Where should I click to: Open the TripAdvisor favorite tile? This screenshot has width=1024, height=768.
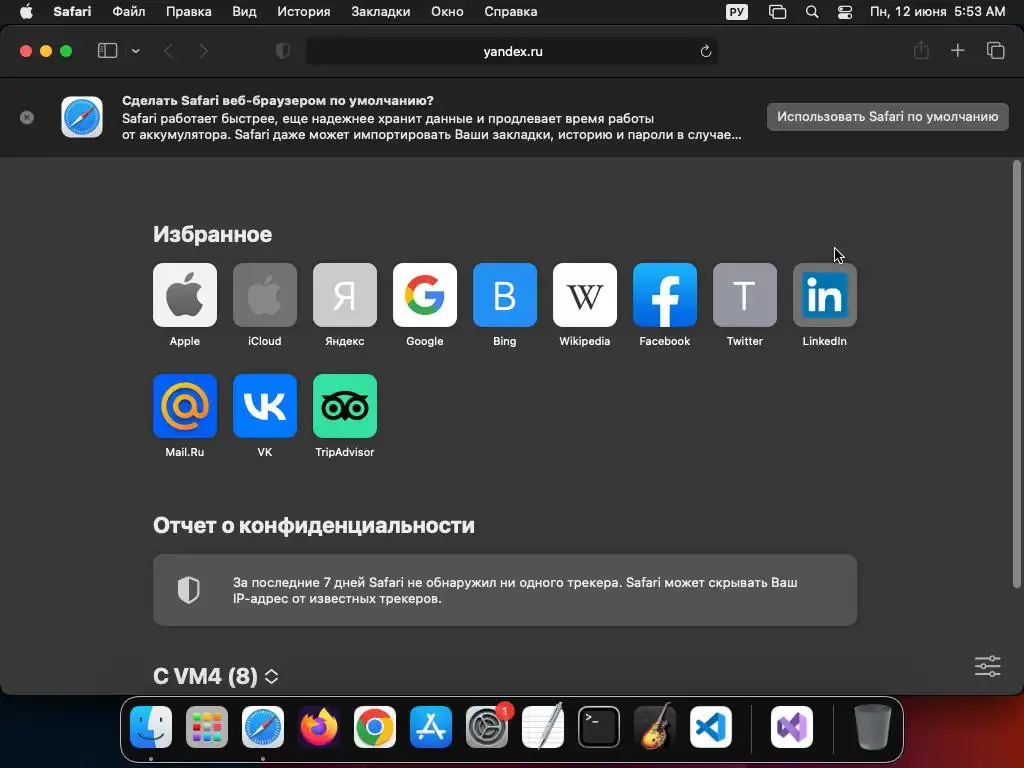coord(345,406)
